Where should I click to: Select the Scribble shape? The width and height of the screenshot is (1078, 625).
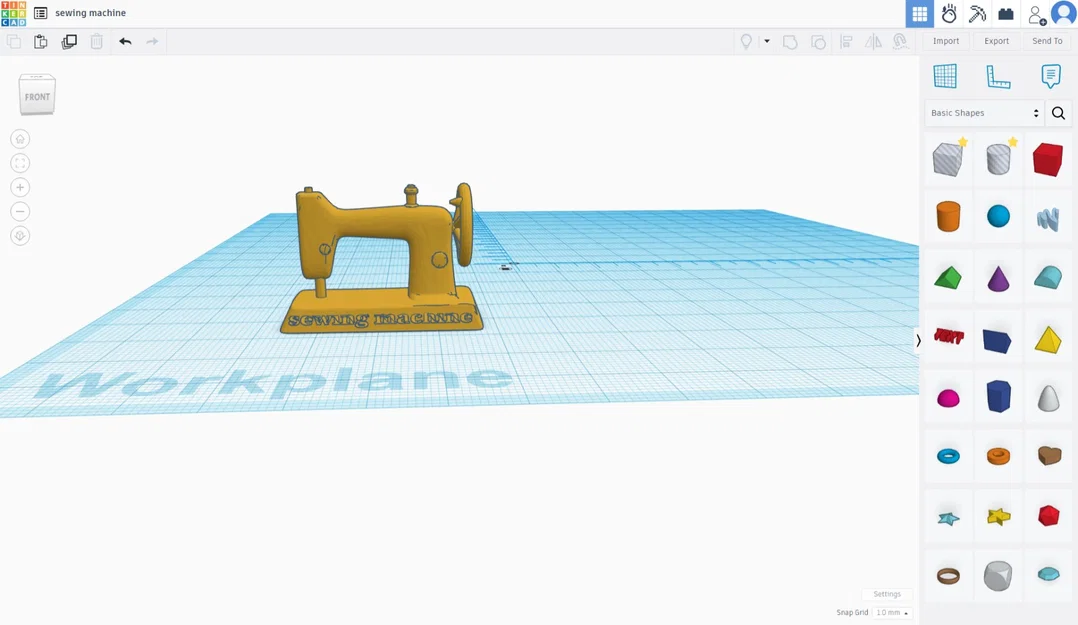1048,219
